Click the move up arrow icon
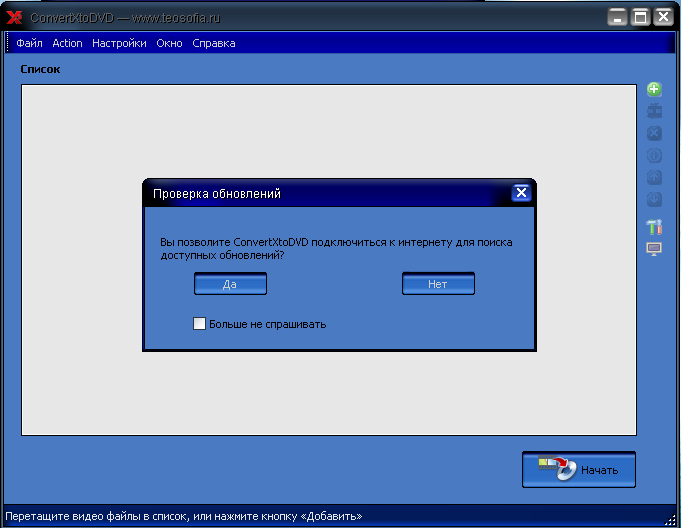Image resolution: width=681 pixels, height=528 pixels. click(654, 177)
